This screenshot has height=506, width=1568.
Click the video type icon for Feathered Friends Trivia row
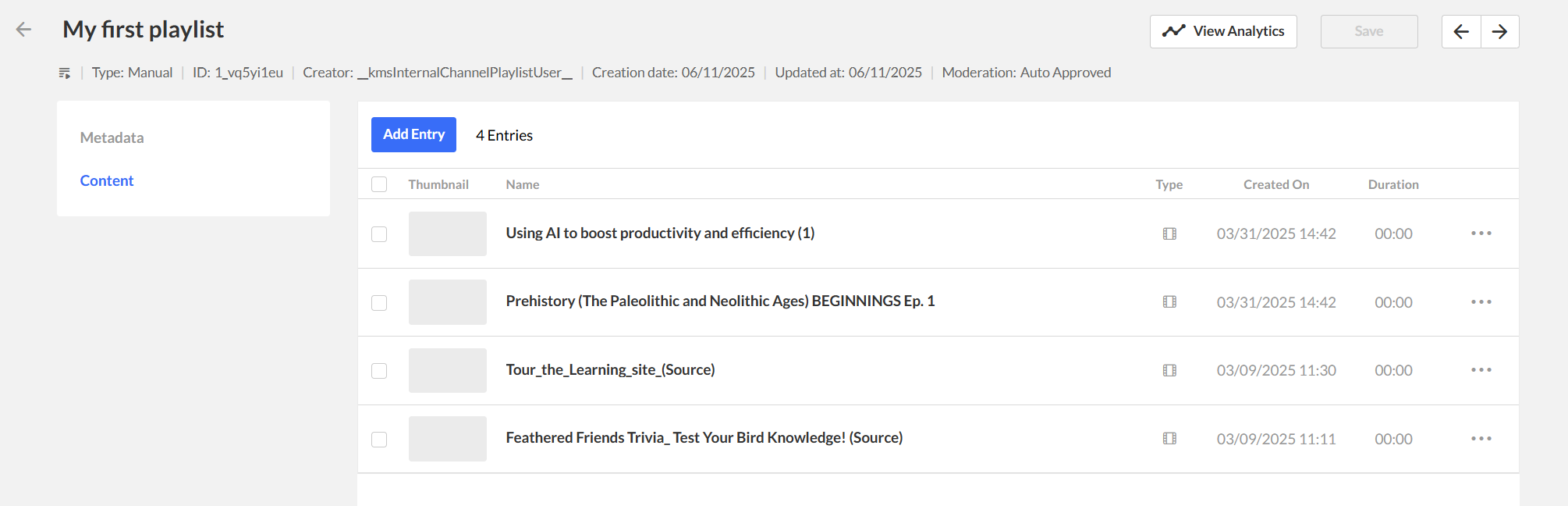point(1169,439)
